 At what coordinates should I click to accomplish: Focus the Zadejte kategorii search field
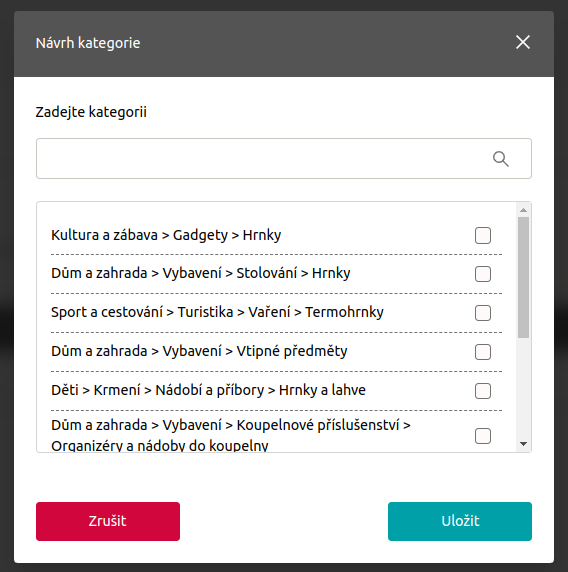(283, 158)
